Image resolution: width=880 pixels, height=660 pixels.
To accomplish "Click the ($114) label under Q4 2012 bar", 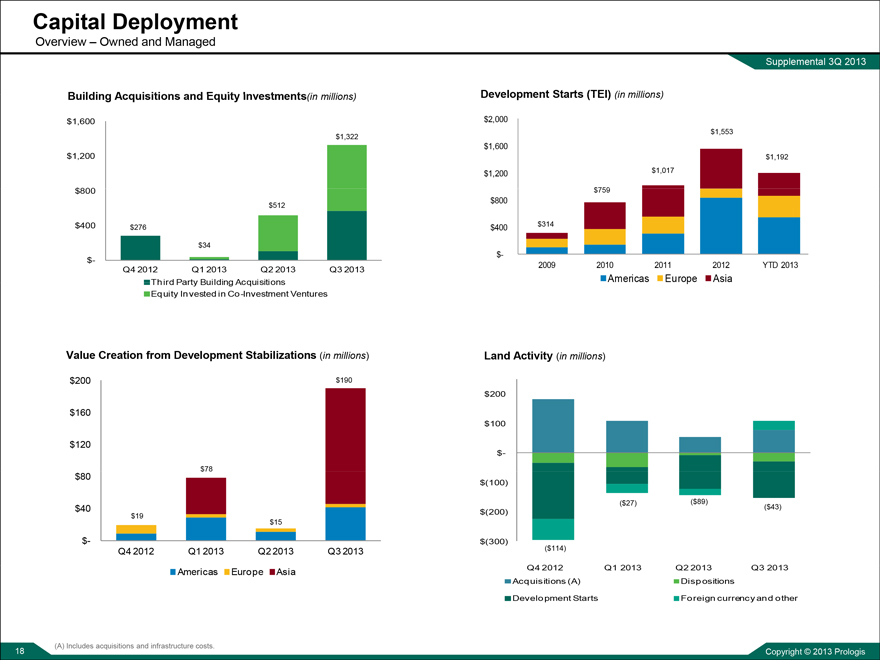I will point(555,548).
